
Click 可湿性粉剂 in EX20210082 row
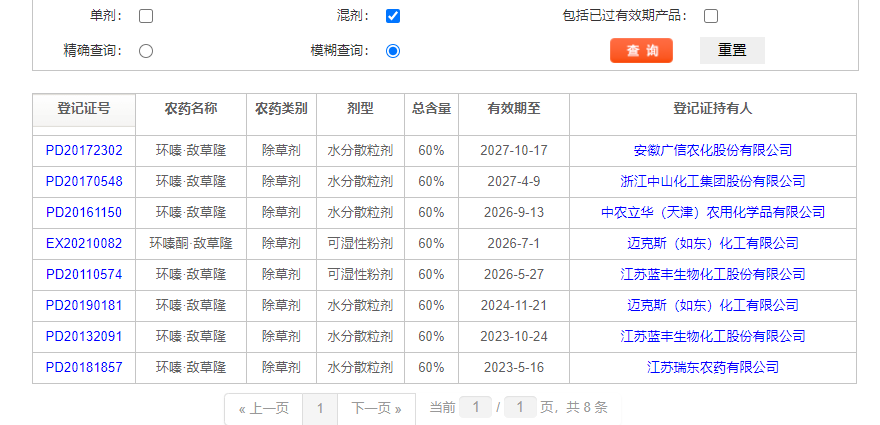(x=360, y=243)
